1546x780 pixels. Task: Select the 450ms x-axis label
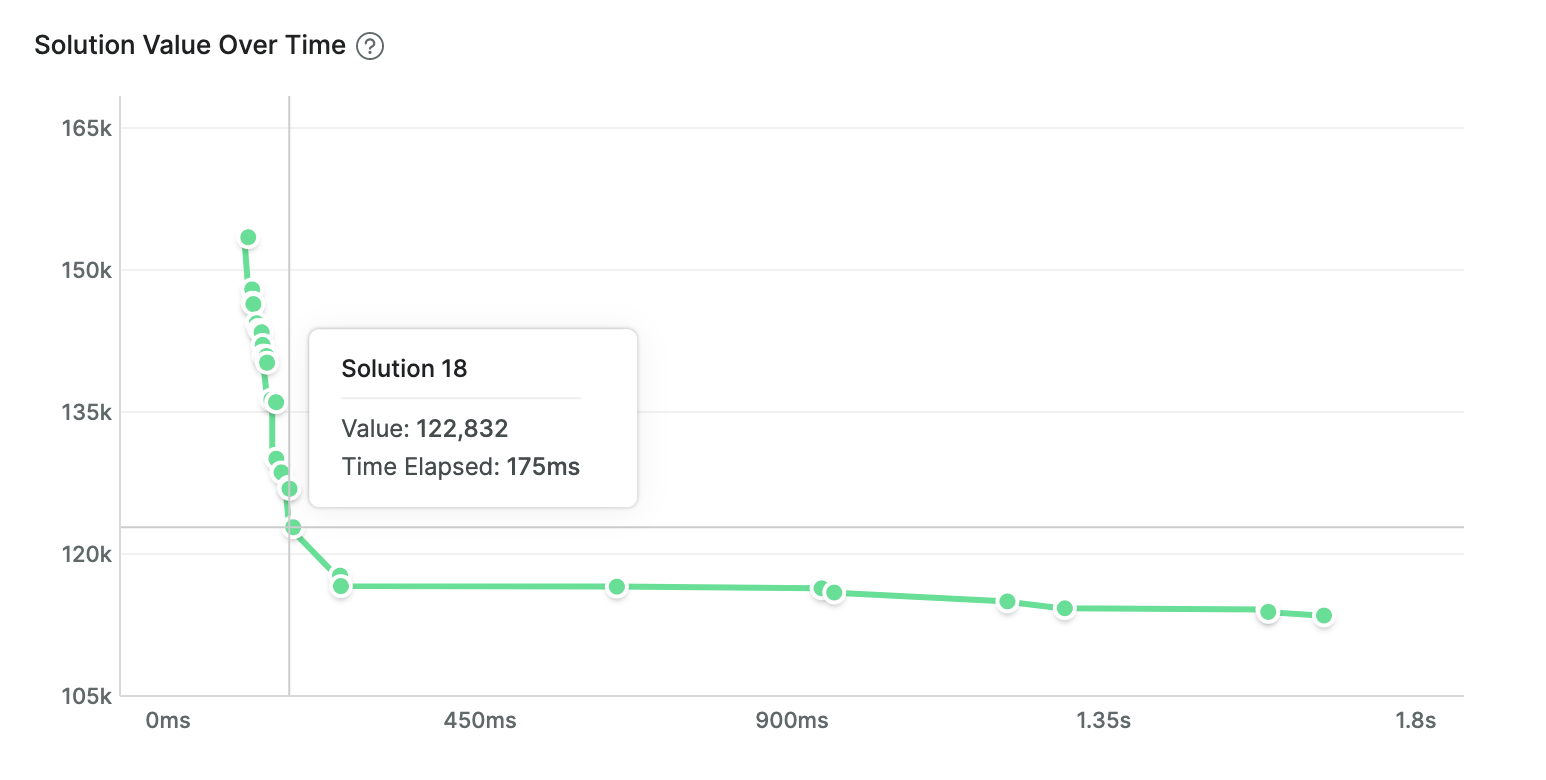click(480, 720)
